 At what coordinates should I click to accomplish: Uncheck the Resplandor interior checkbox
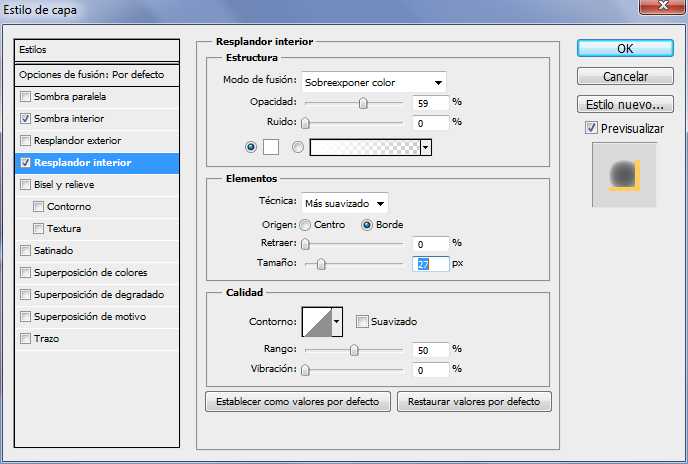[x=25, y=162]
